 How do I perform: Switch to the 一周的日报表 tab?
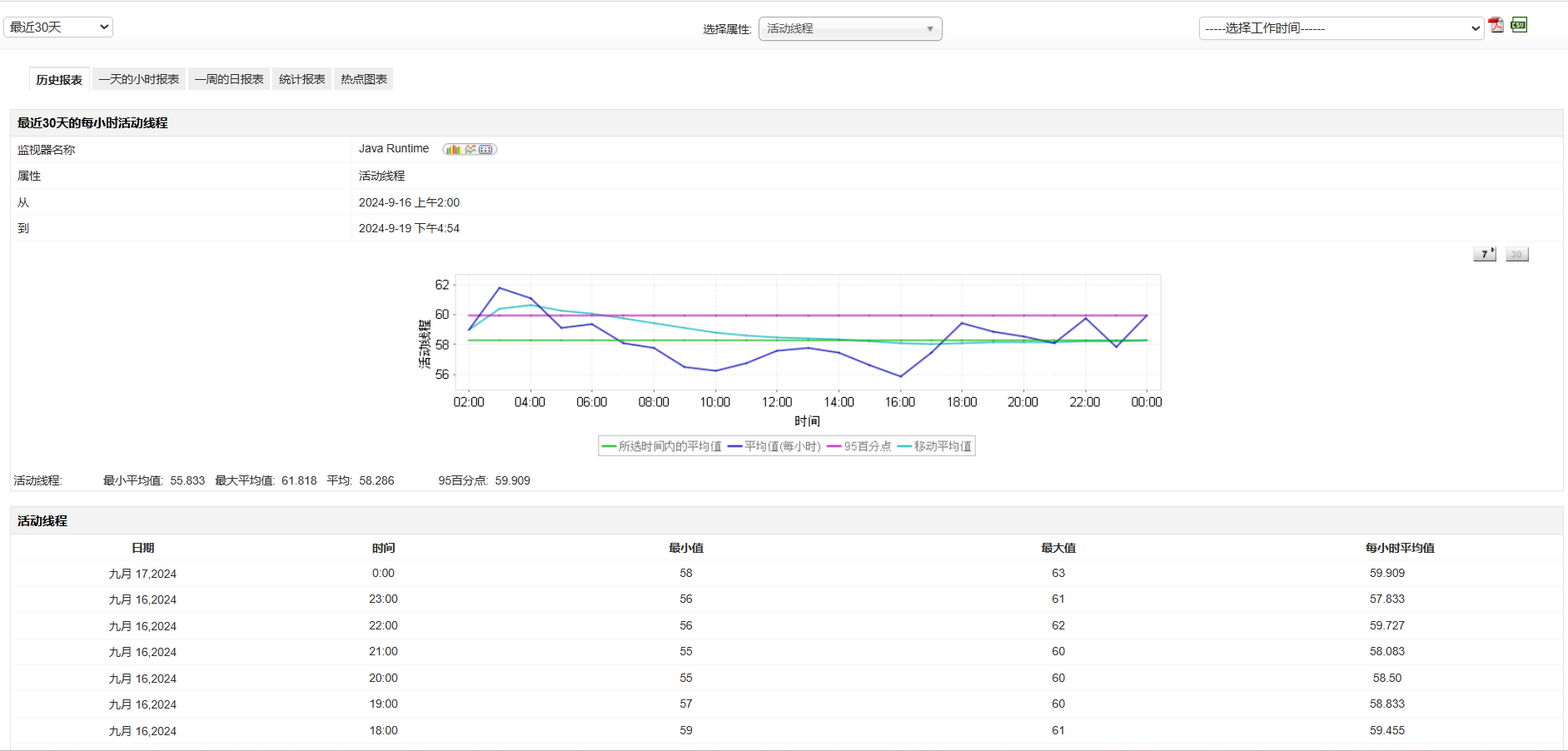point(229,79)
